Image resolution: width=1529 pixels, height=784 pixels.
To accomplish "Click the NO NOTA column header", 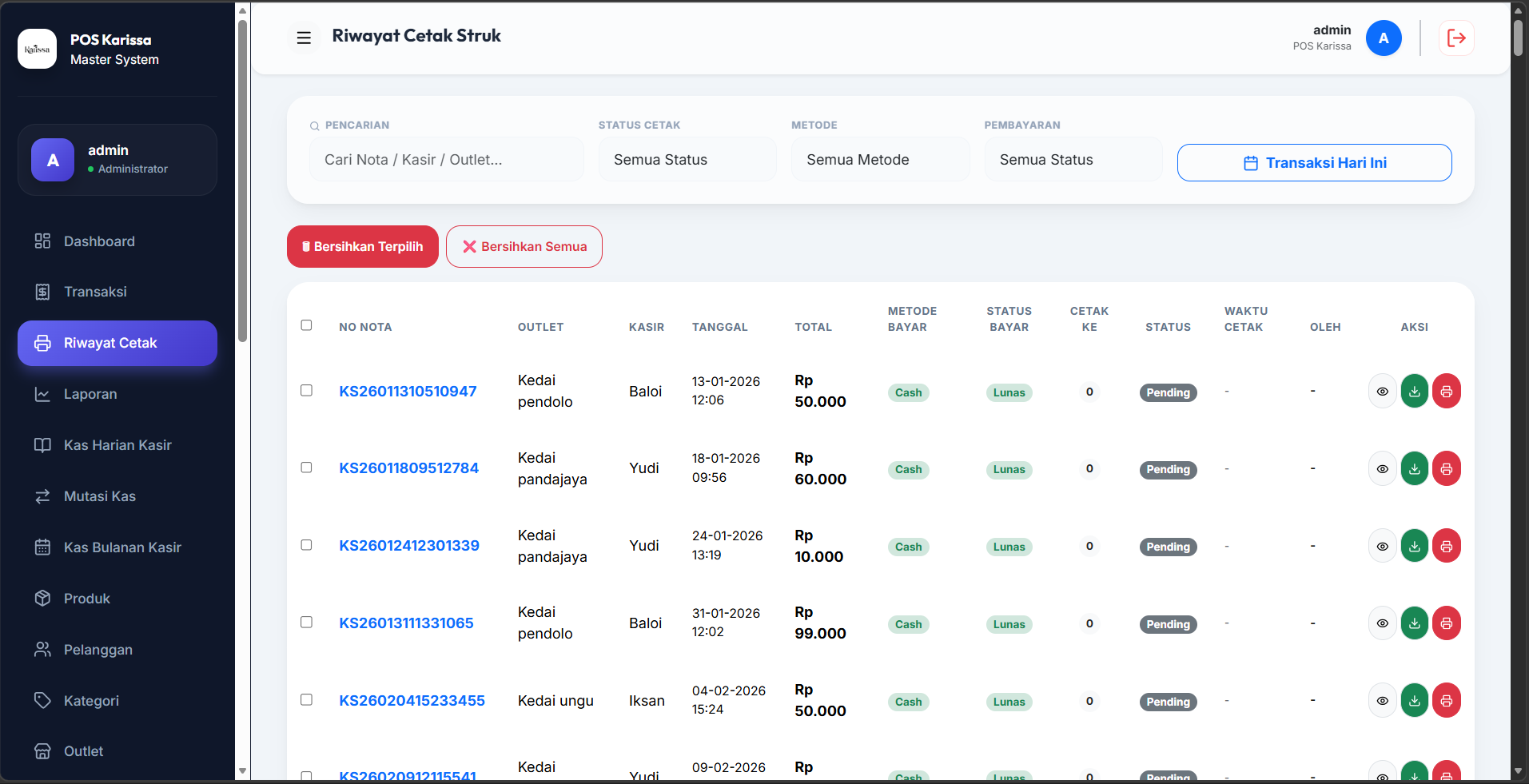I will tap(365, 327).
